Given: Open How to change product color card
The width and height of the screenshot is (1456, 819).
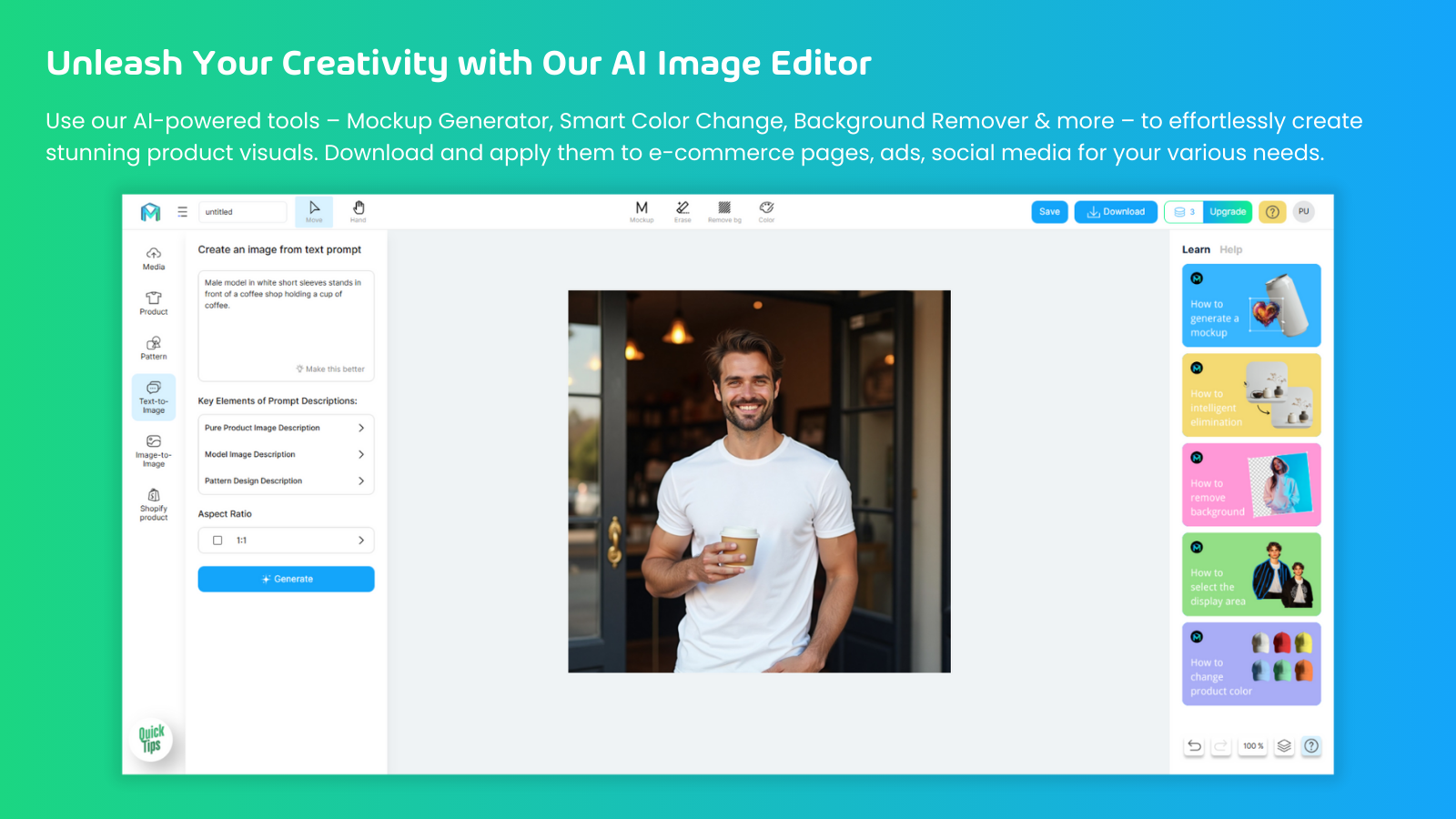Looking at the screenshot, I should click(x=1251, y=663).
